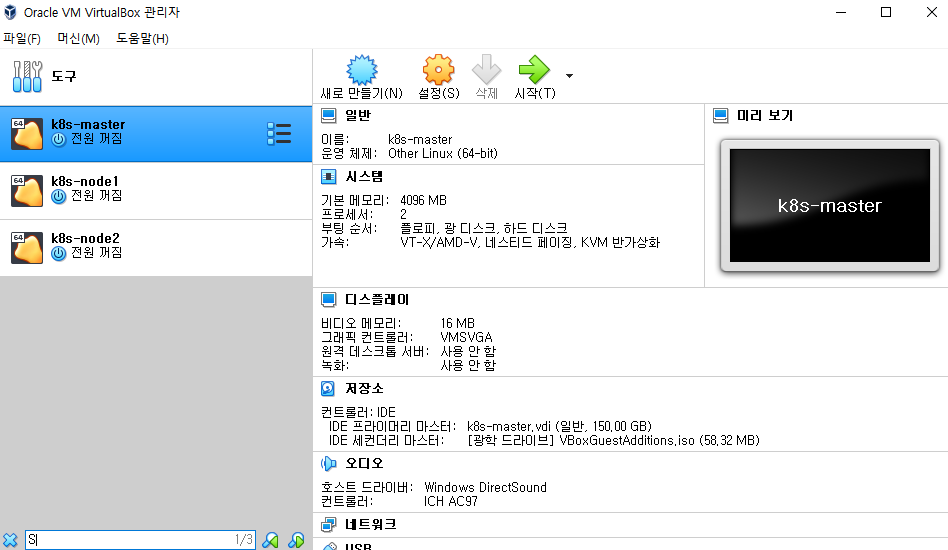Click the VirtualBox title bar logo

(10, 12)
